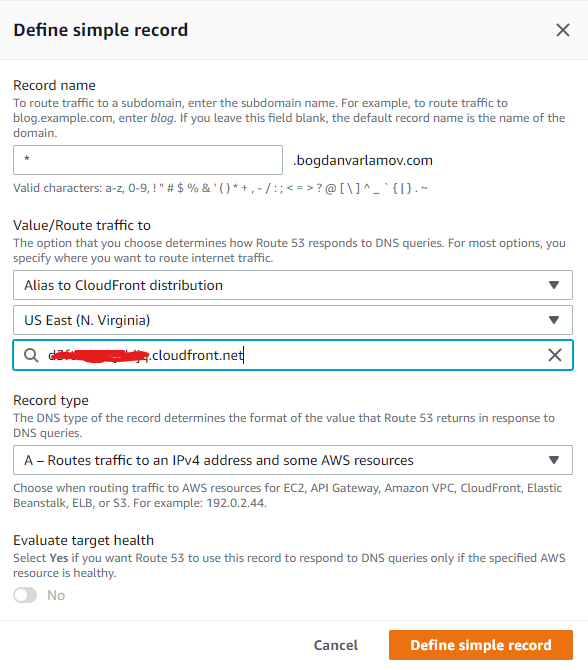Image resolution: width=588 pixels, height=670 pixels.
Task: Toggle Evaluate target health switch
Action: click(x=25, y=595)
